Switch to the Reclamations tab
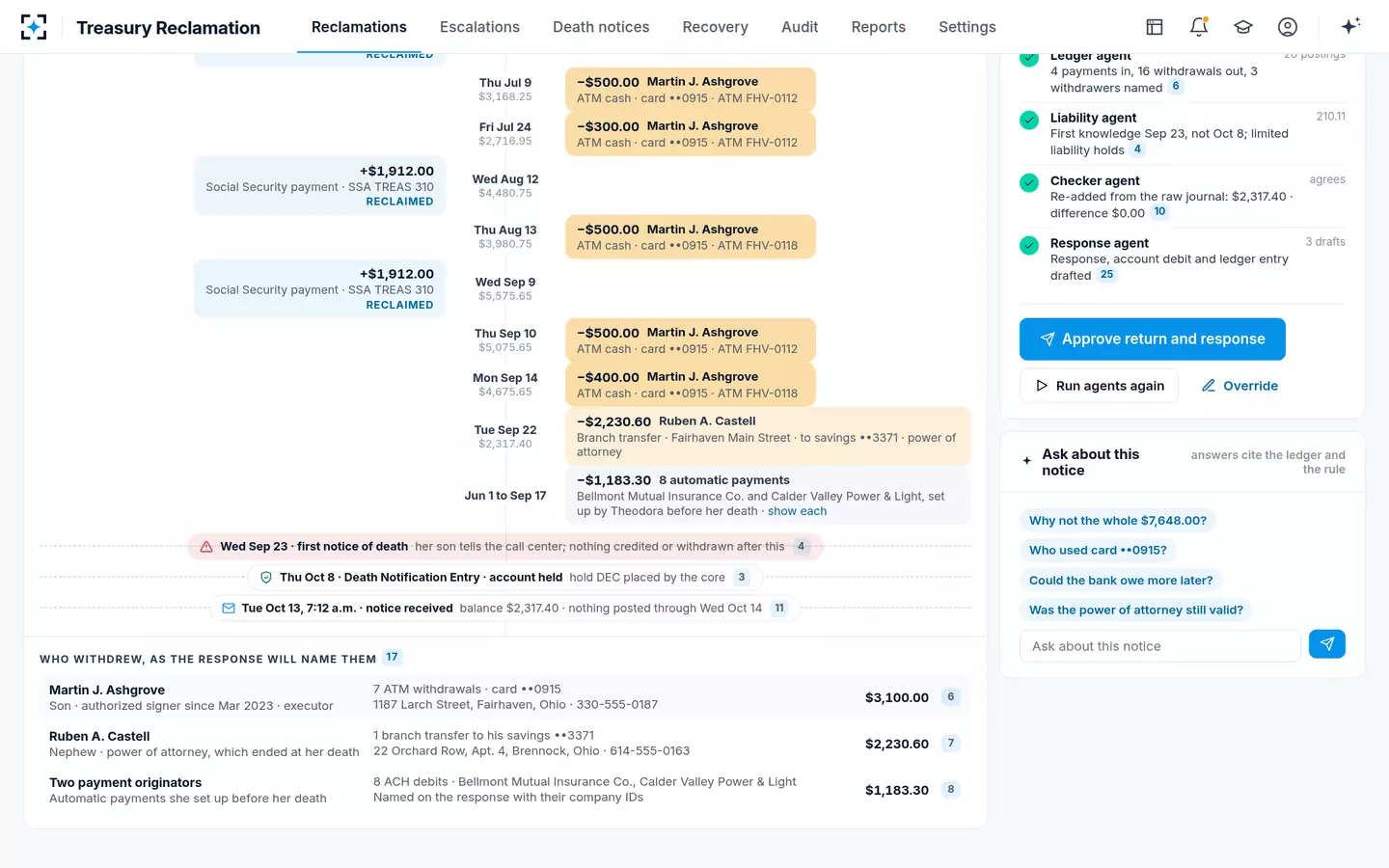 point(359,27)
